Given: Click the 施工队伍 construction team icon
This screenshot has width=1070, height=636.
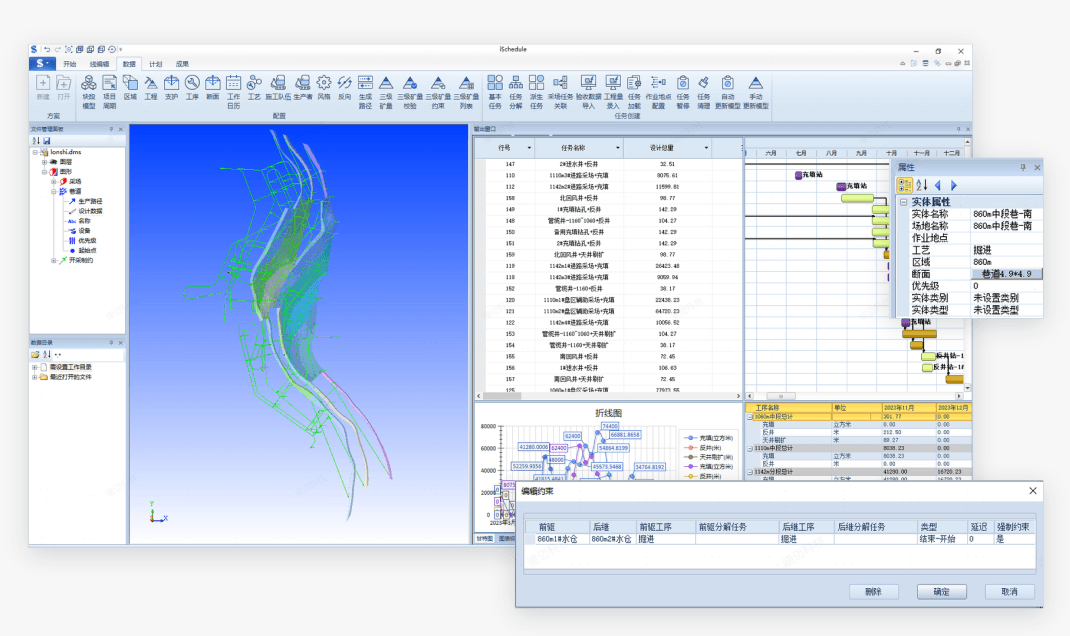Looking at the screenshot, I should (278, 88).
